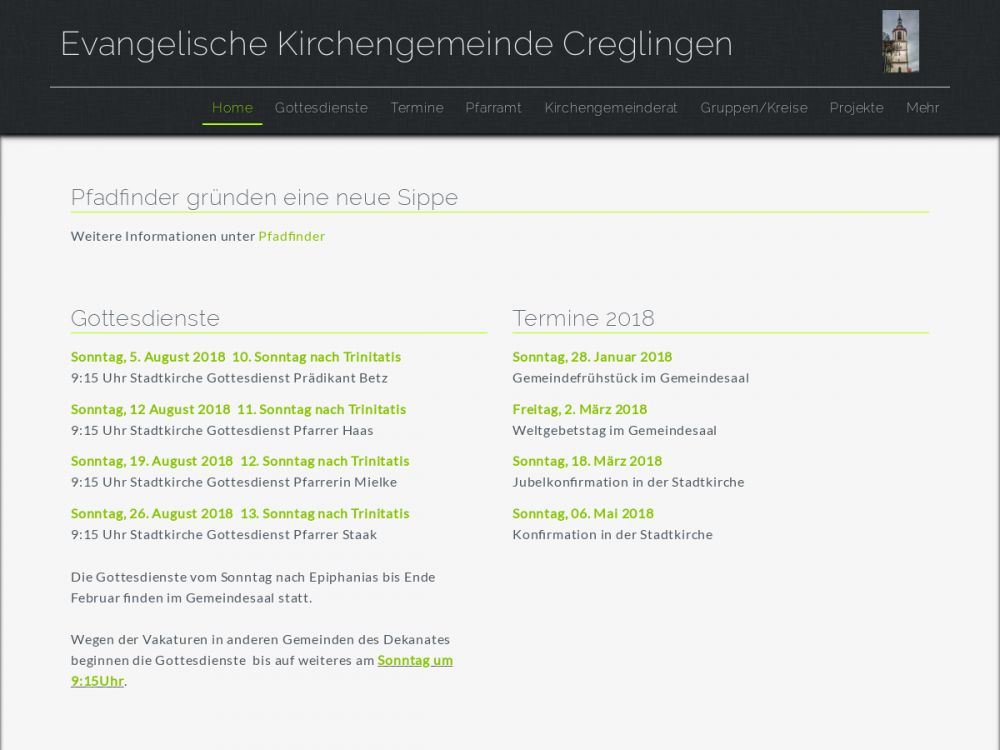Click the 'Pfadfinder gründen eine neue Sippe' heading
This screenshot has height=750, width=1000.
(264, 198)
